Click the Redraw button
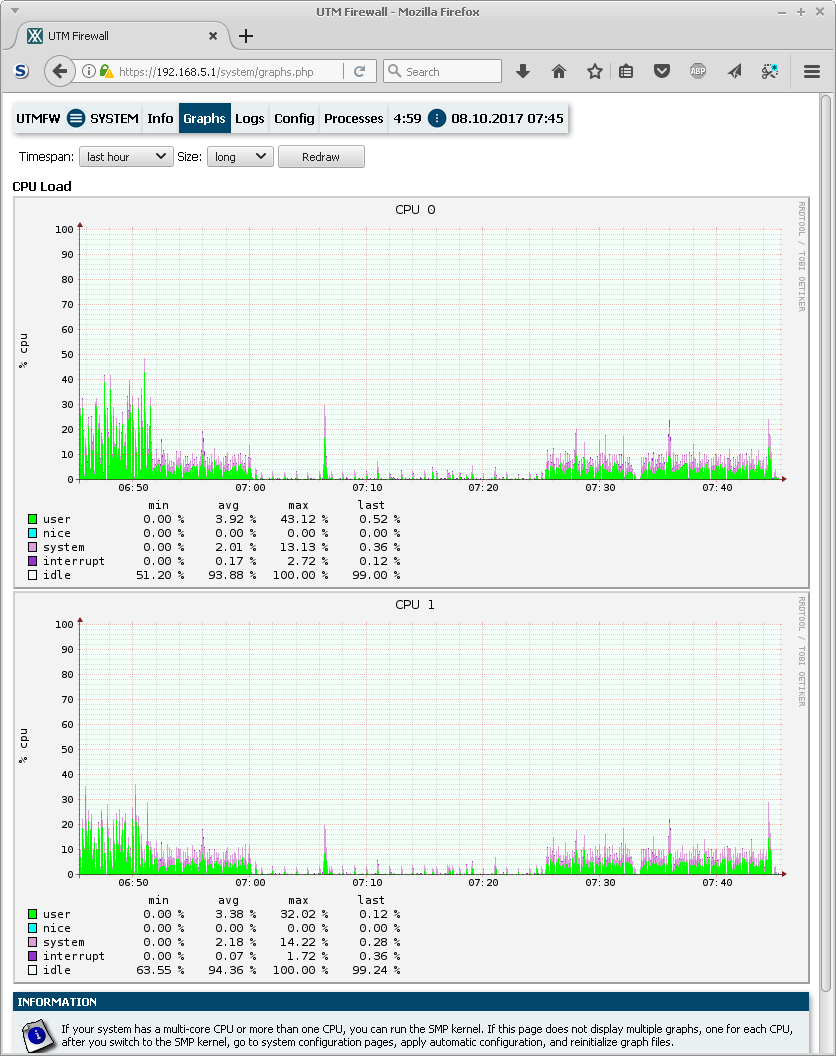 [321, 157]
